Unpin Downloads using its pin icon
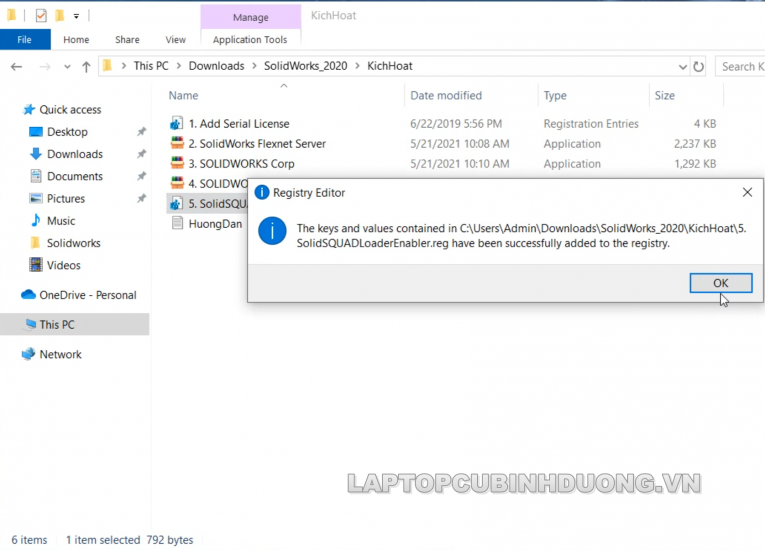This screenshot has width=765, height=550. 141,154
